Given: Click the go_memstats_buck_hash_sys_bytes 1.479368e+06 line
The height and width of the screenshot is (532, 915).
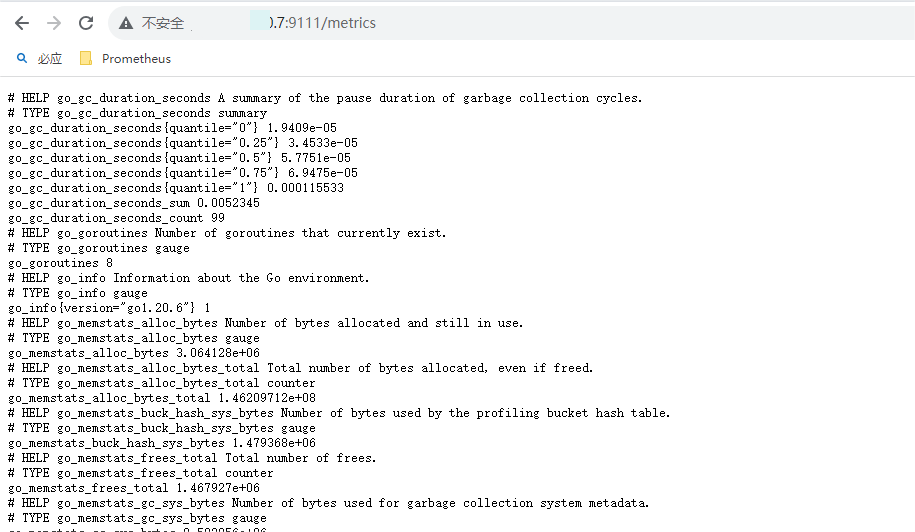Looking at the screenshot, I should point(162,443).
